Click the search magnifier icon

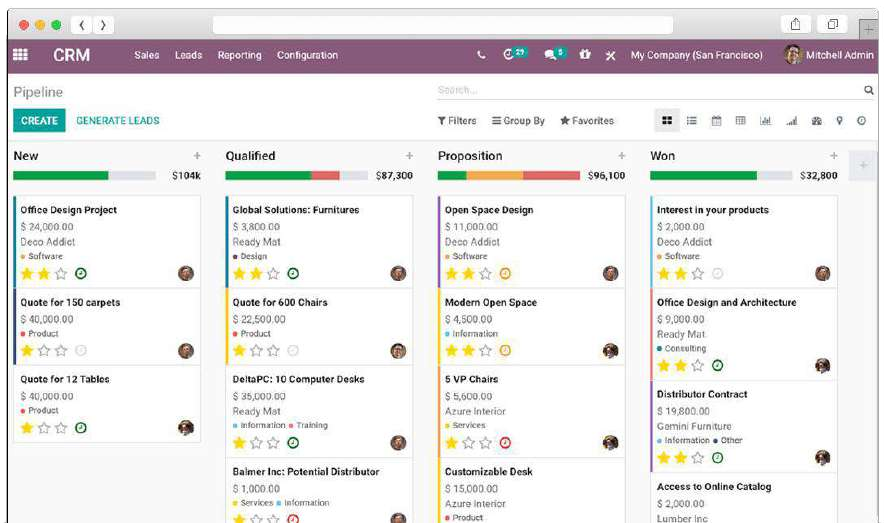click(868, 90)
